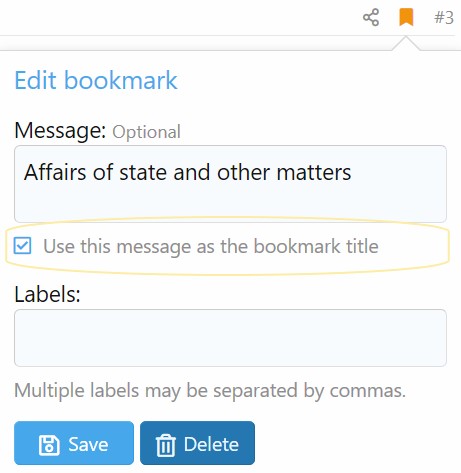Click inside the Labels input field

[230, 338]
